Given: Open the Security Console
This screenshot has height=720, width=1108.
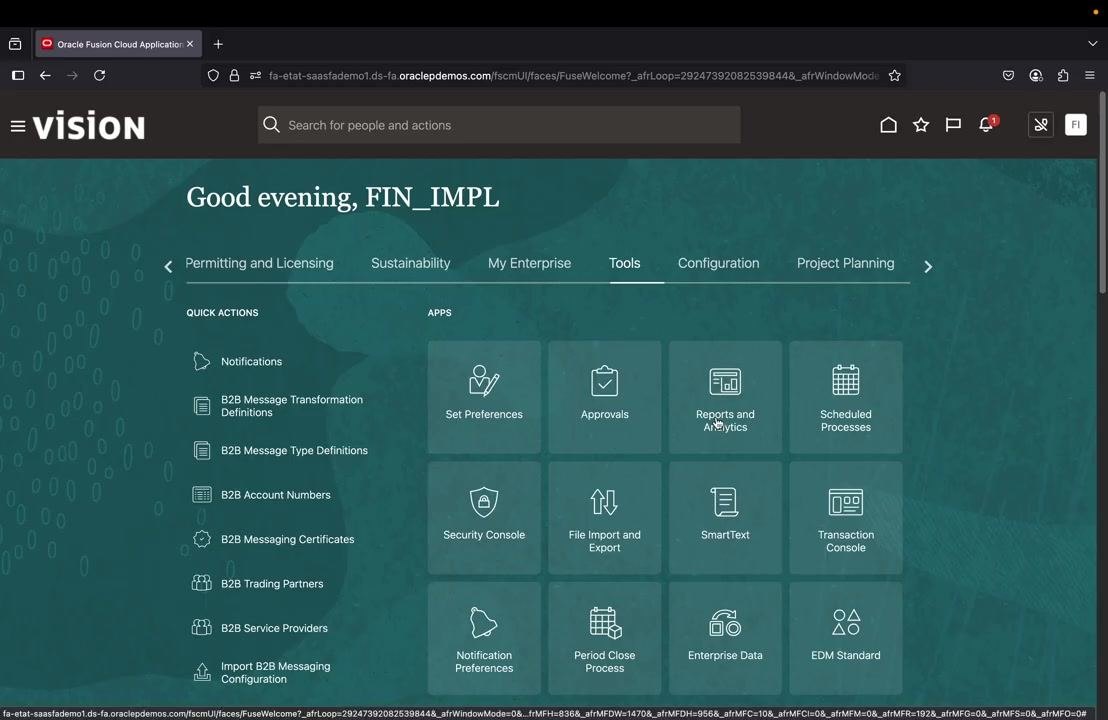Looking at the screenshot, I should [484, 518].
